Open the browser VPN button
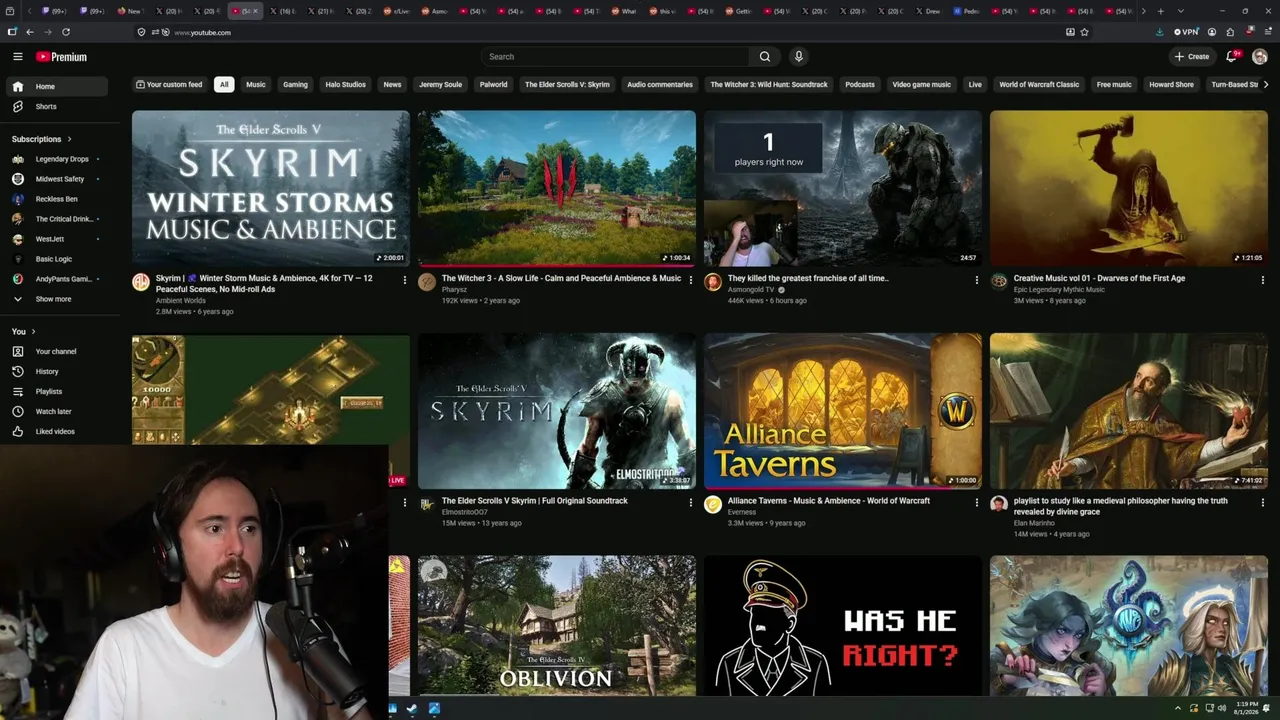 1186,32
